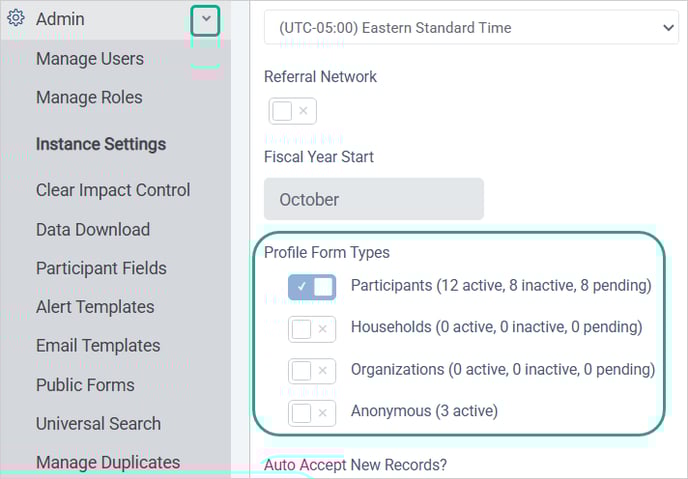This screenshot has height=479, width=688.
Task: Open Alert Templates
Action: click(x=95, y=307)
